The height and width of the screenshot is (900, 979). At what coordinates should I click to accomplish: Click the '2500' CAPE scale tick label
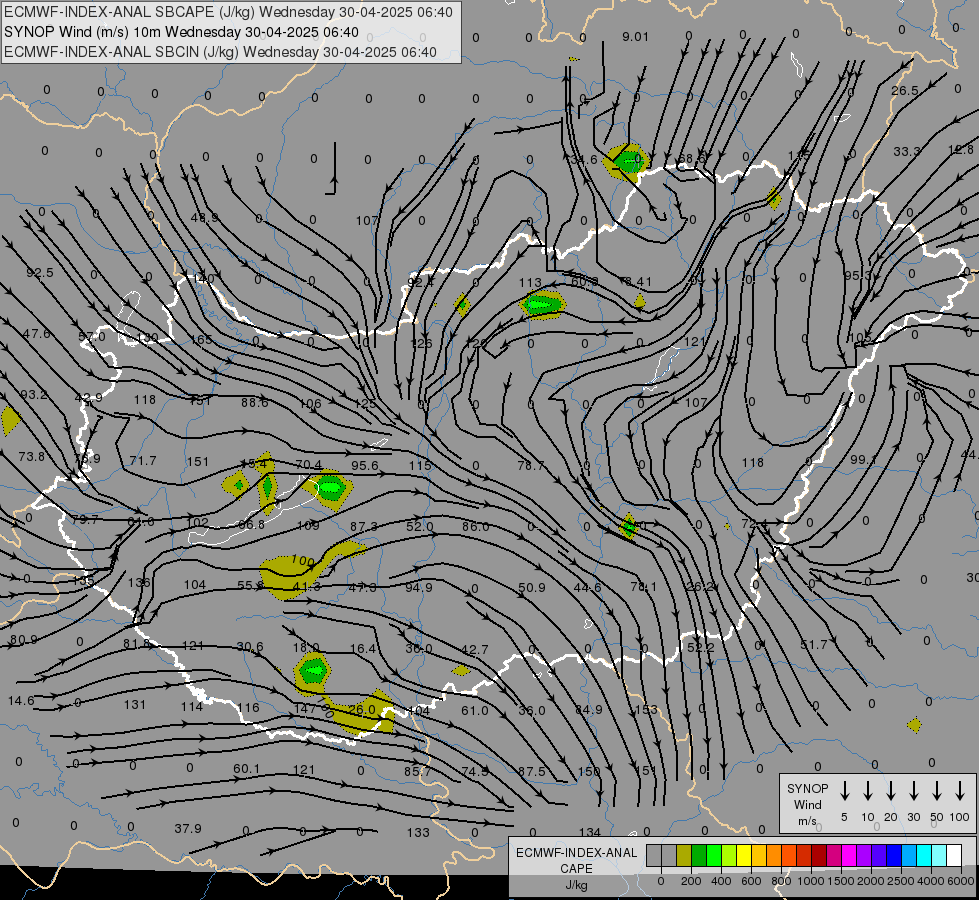point(900,881)
